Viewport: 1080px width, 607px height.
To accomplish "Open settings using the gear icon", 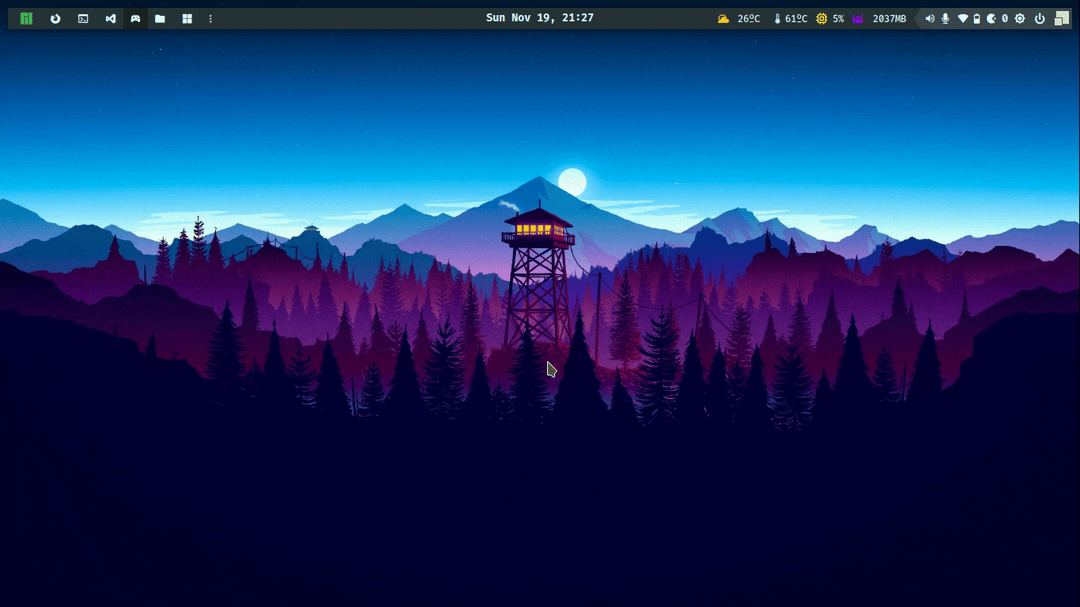I will coord(1020,19).
